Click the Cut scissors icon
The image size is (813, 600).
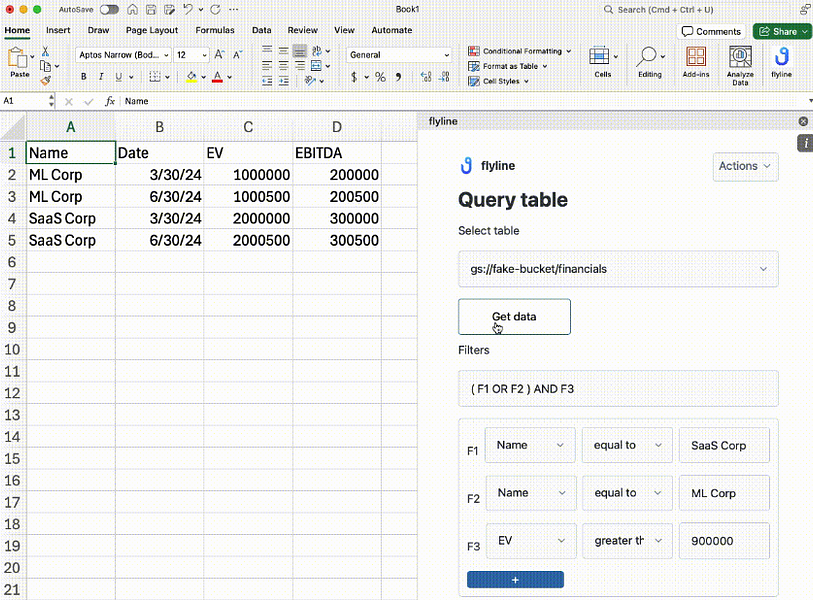[45, 50]
